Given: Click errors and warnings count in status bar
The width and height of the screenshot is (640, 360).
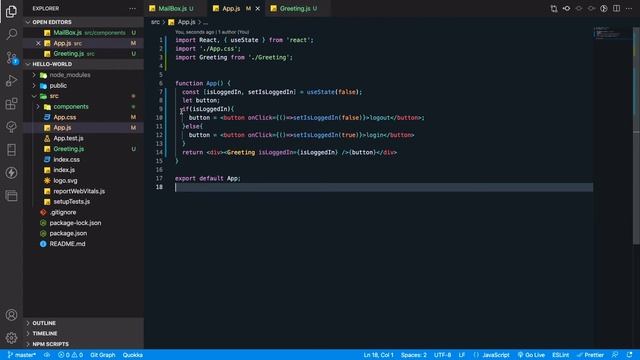Looking at the screenshot, I should point(70,355).
